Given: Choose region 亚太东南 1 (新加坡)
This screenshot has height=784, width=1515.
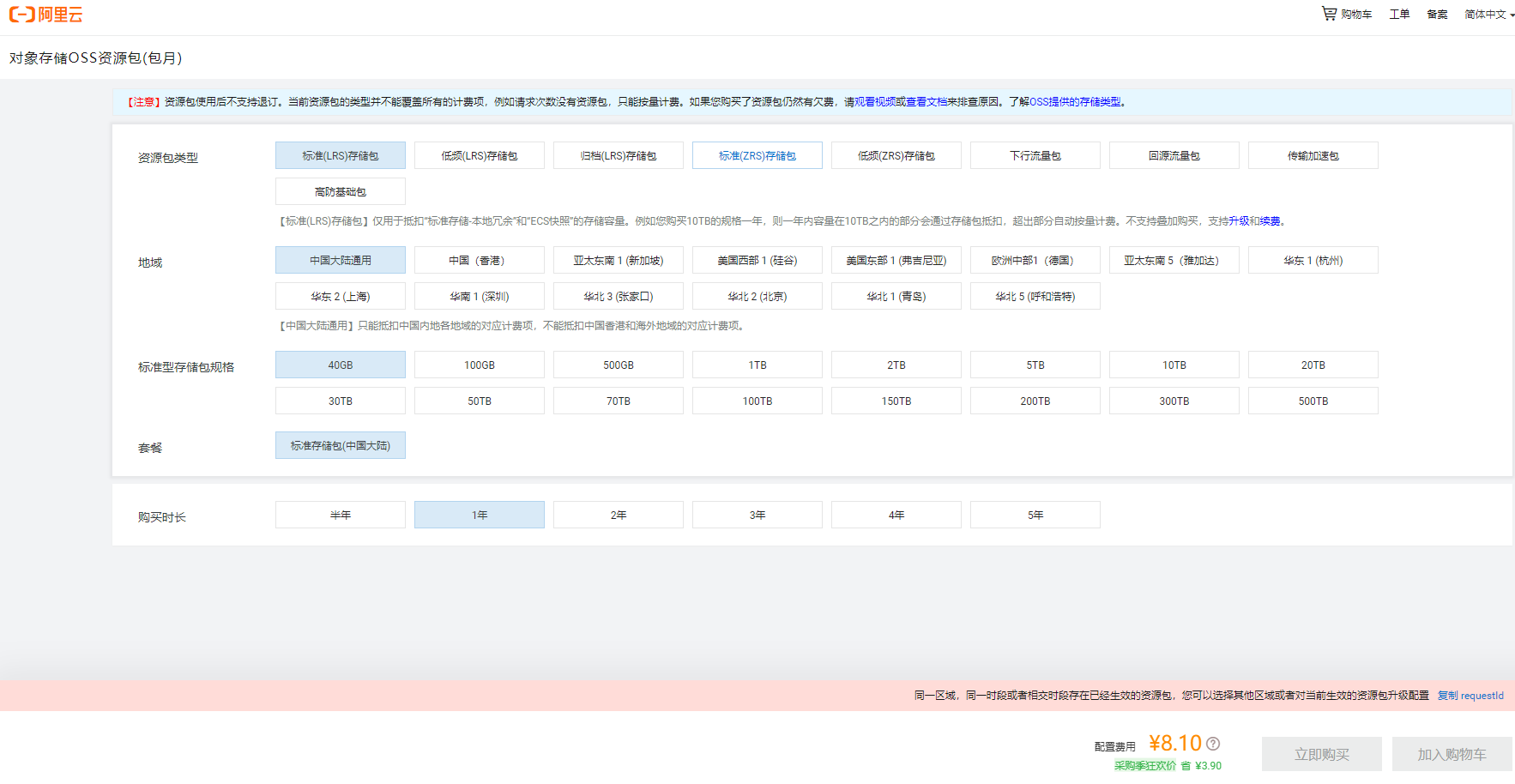Looking at the screenshot, I should coord(619,260).
